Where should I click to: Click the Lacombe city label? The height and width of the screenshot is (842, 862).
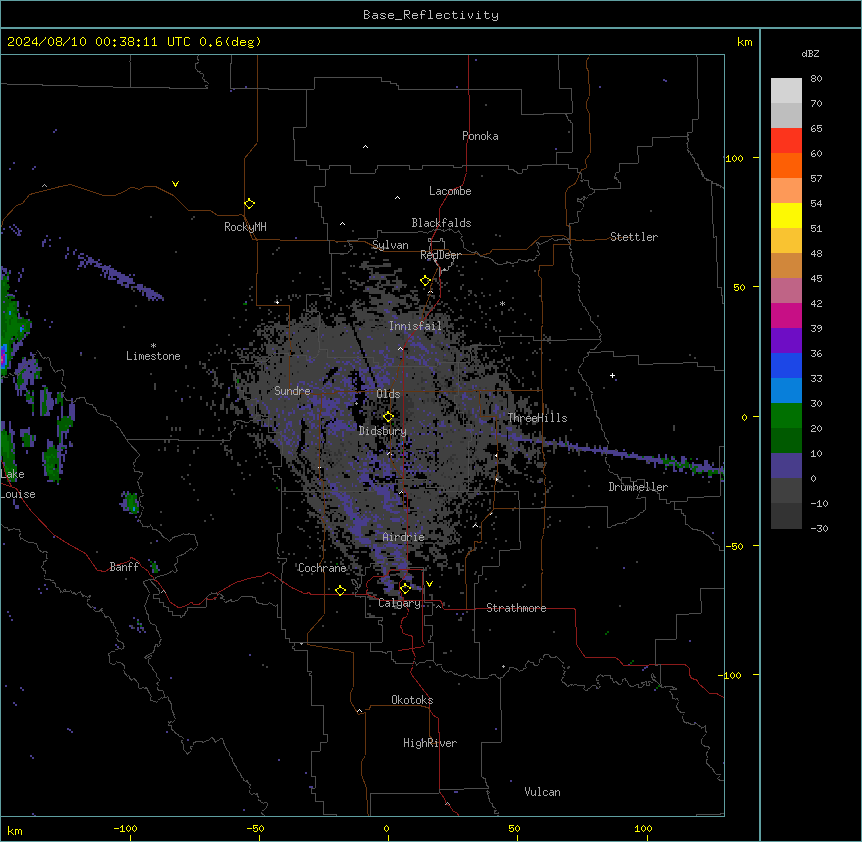[x=450, y=191]
